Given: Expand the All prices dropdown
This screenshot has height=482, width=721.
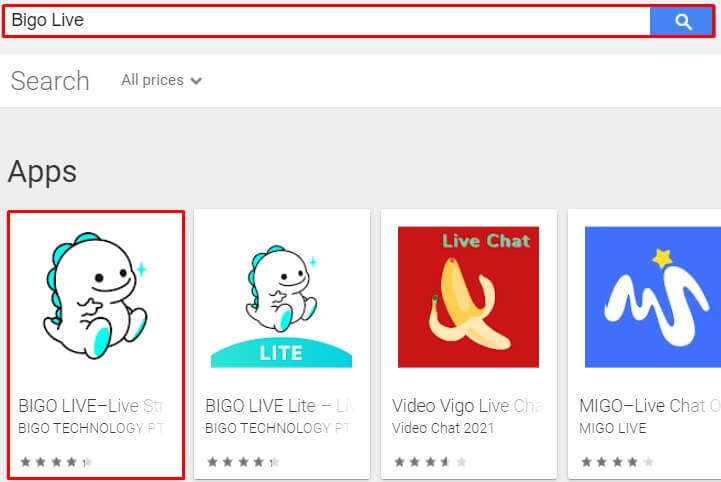Looking at the screenshot, I should (x=161, y=80).
